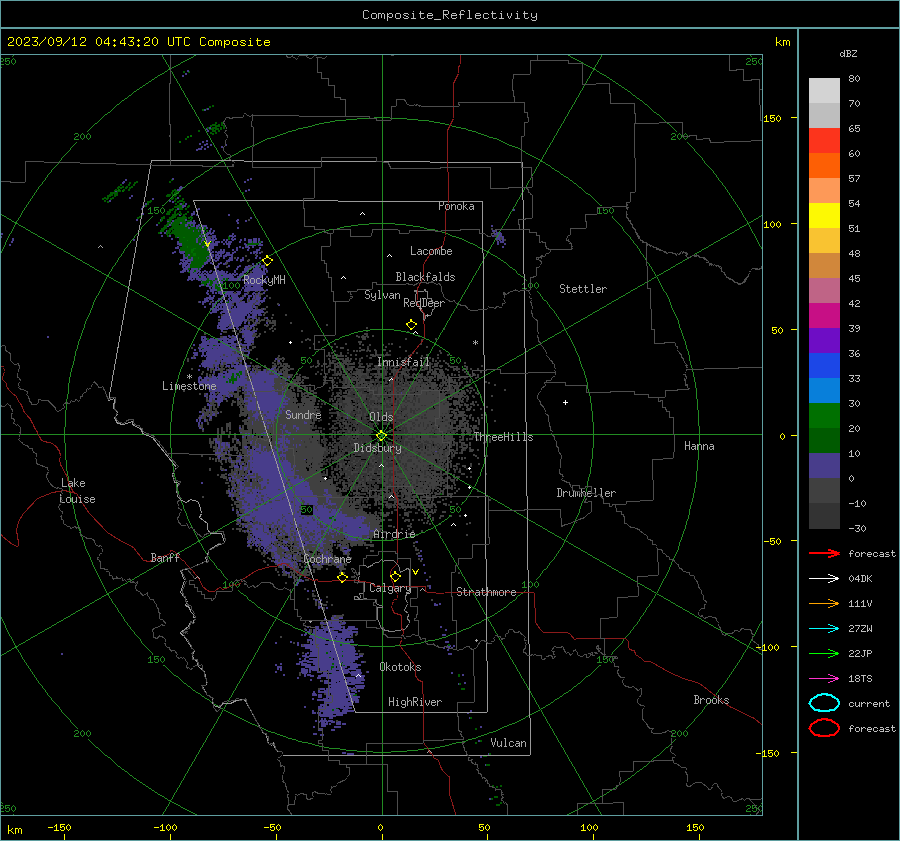Click the 04DK legend text
Viewport: 900px width, 841px height.
coord(860,579)
